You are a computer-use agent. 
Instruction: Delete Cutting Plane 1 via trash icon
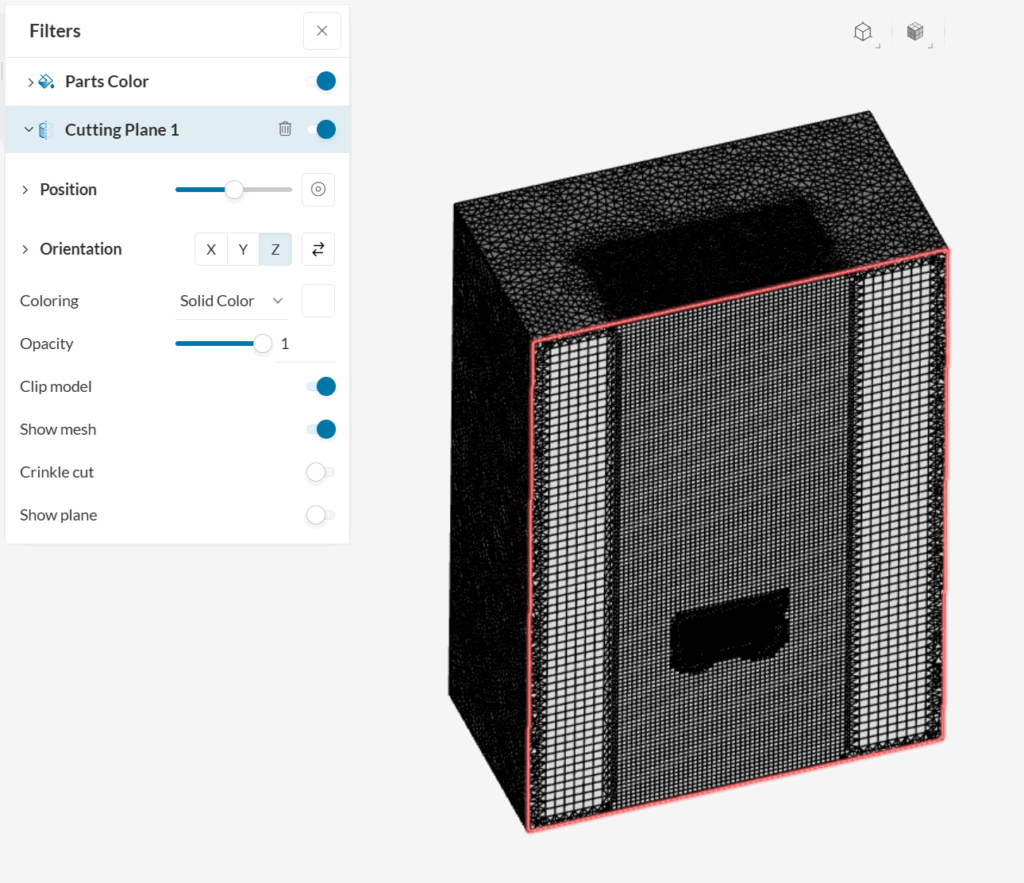[x=287, y=129]
